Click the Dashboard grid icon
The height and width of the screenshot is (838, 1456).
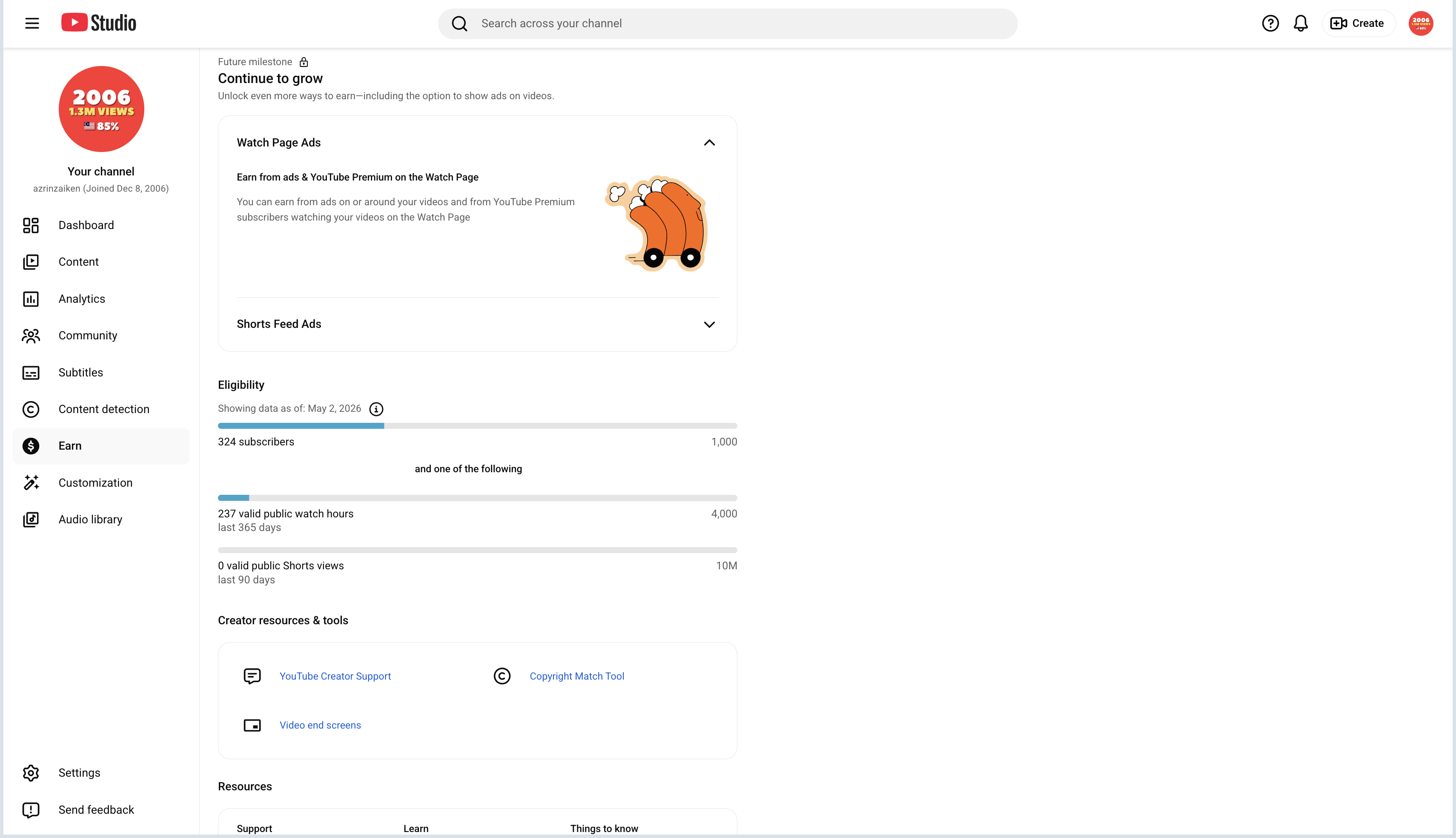coord(31,225)
